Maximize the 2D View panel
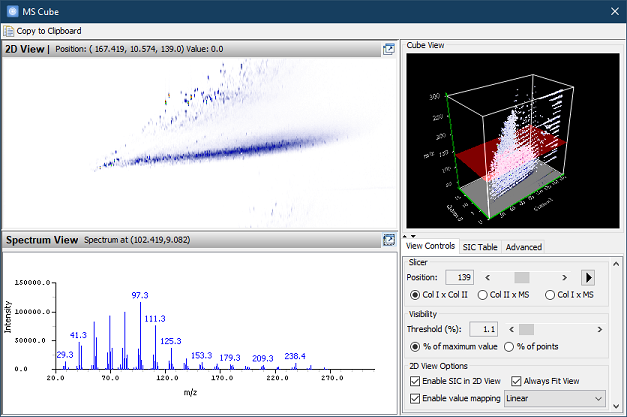627x417 pixels. tap(389, 49)
